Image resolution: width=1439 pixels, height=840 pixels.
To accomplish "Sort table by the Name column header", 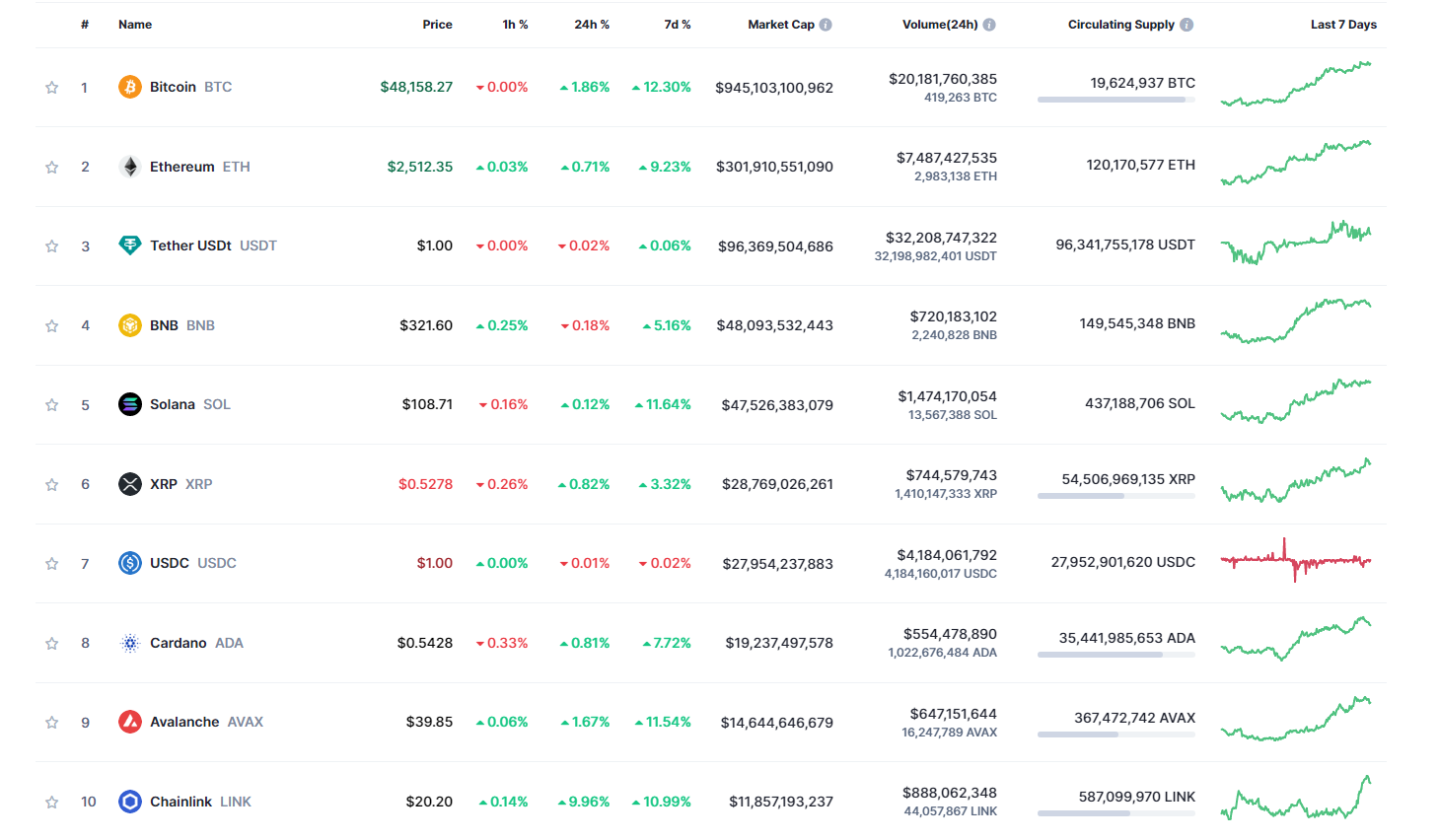I will pyautogui.click(x=135, y=25).
